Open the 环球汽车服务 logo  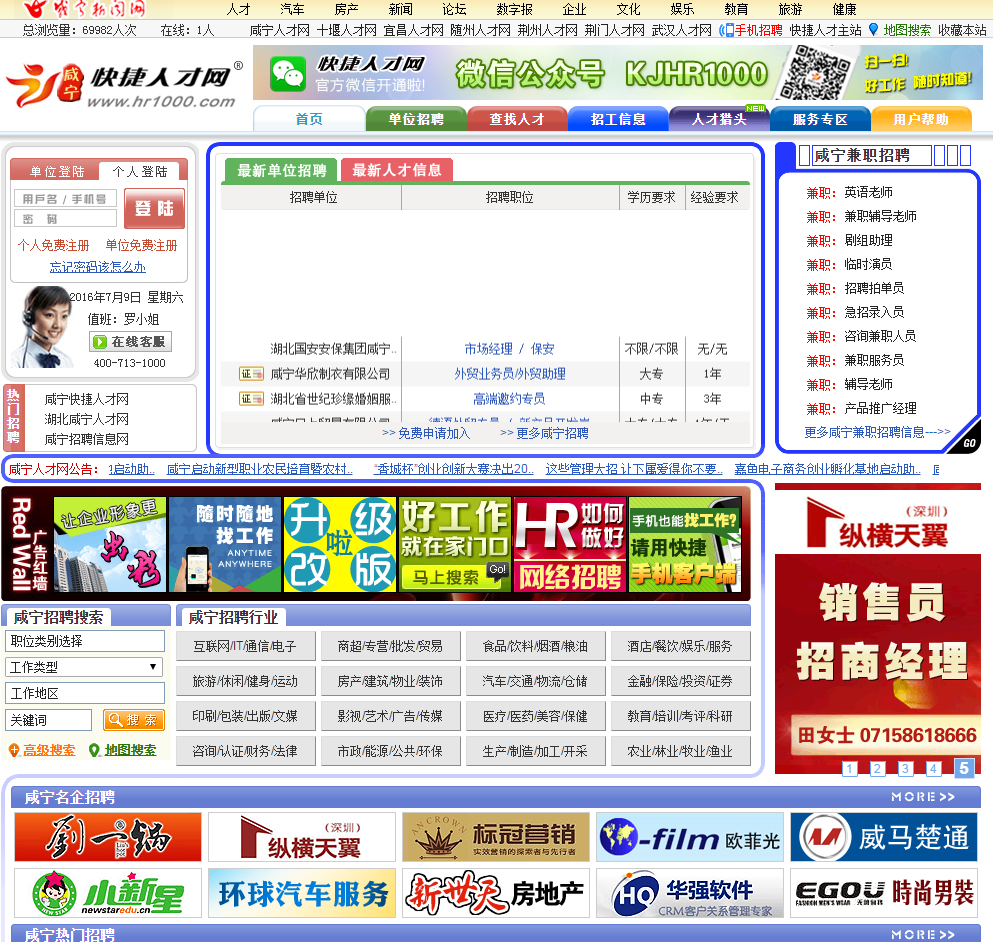pos(301,893)
